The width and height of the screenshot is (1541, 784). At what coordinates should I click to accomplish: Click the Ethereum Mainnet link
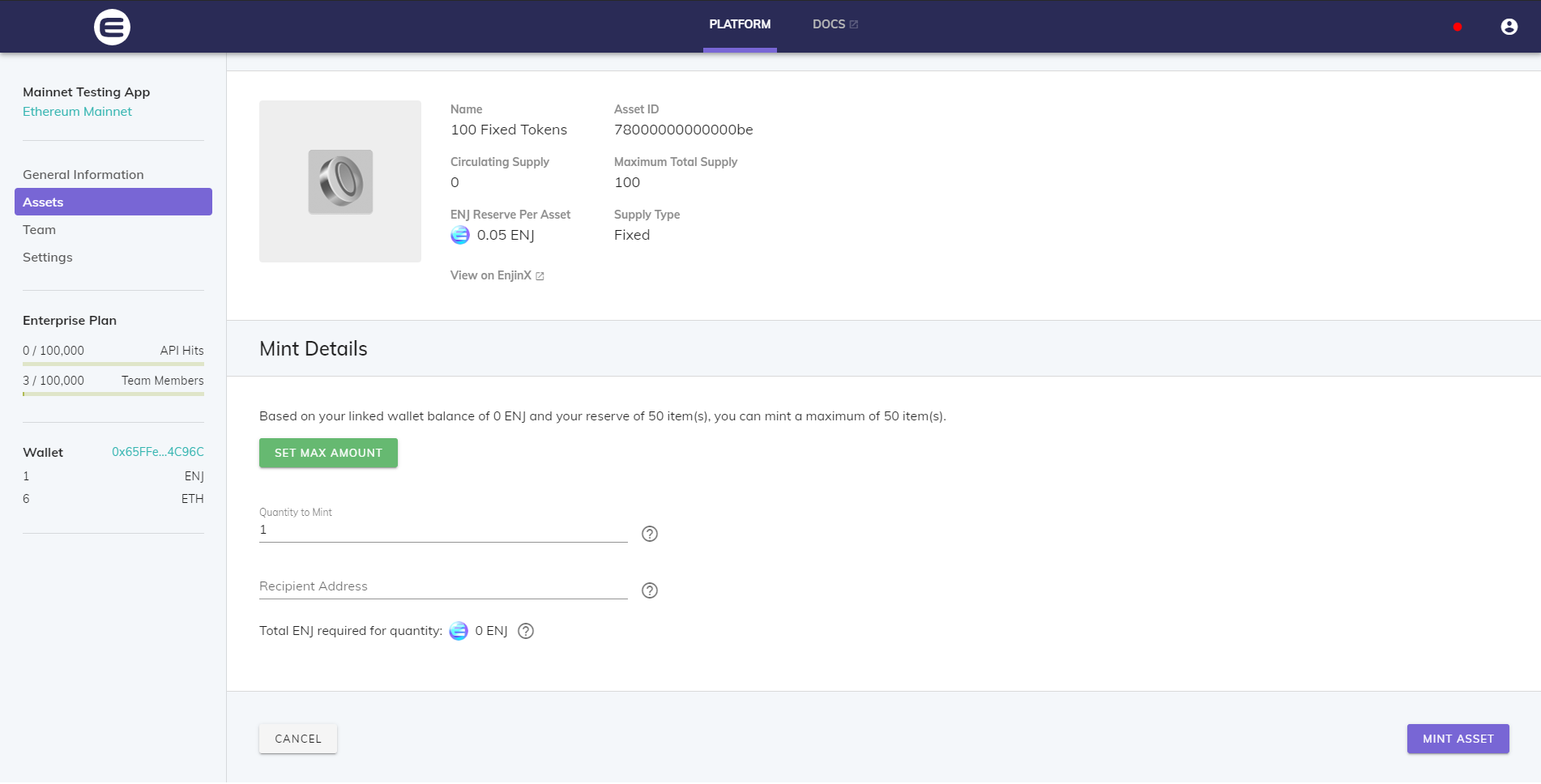click(77, 112)
